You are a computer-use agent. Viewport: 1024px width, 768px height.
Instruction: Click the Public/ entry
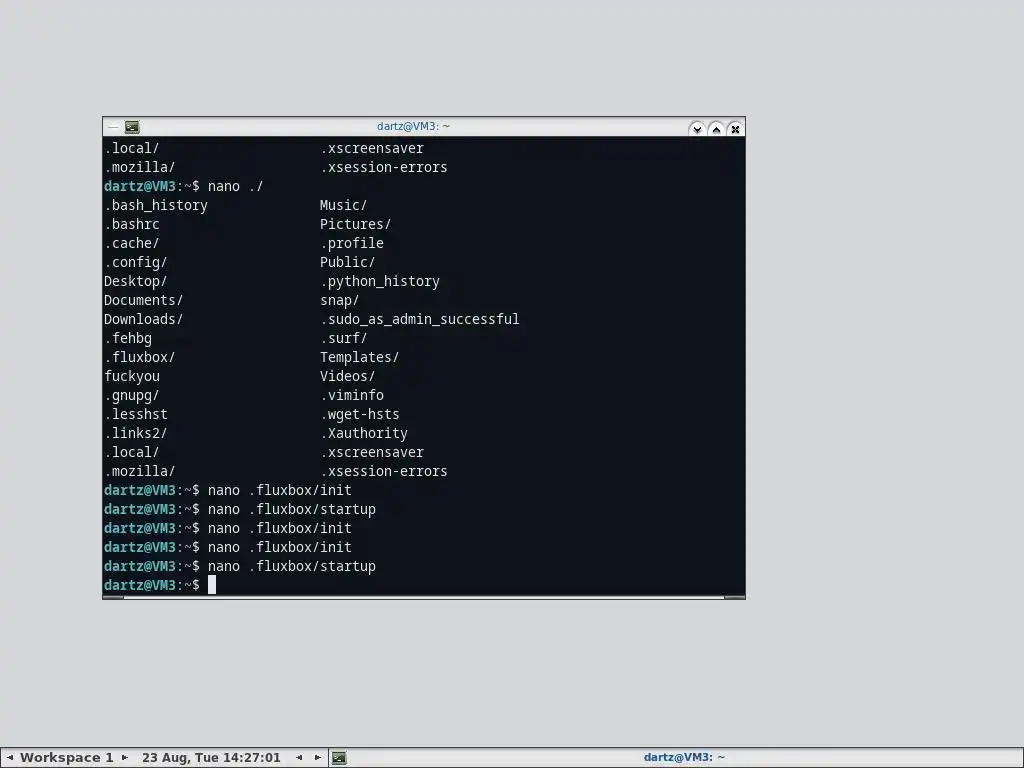(347, 262)
